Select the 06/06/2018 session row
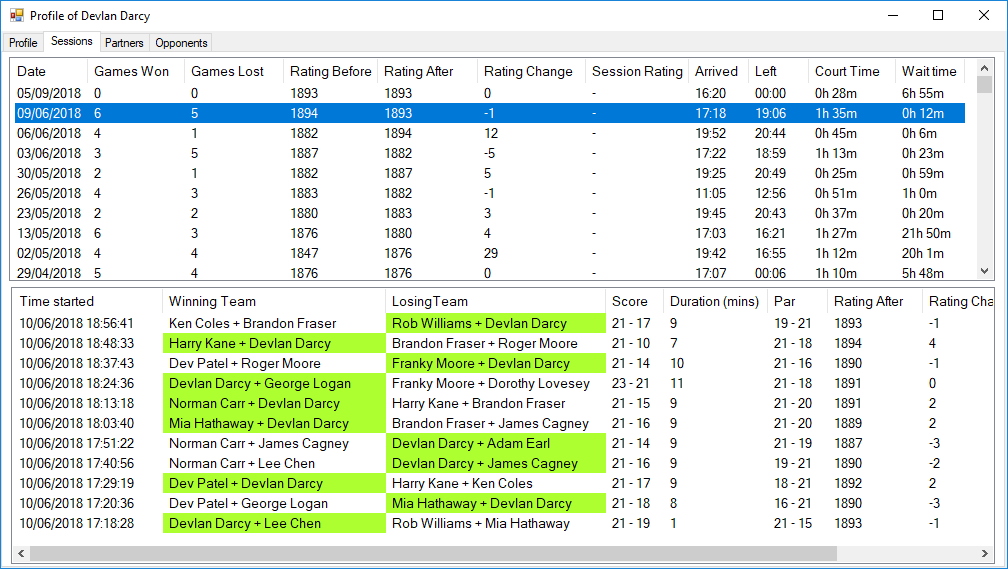1008x569 pixels. pyautogui.click(x=489, y=133)
